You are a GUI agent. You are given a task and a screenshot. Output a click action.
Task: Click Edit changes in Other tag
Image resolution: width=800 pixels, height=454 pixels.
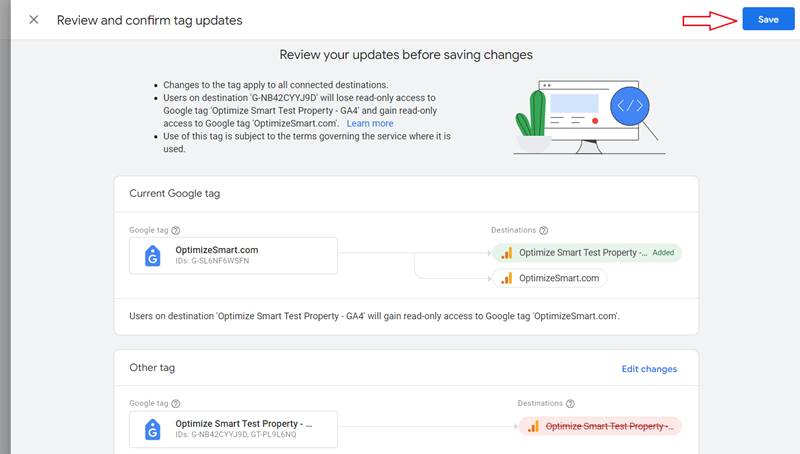click(649, 369)
